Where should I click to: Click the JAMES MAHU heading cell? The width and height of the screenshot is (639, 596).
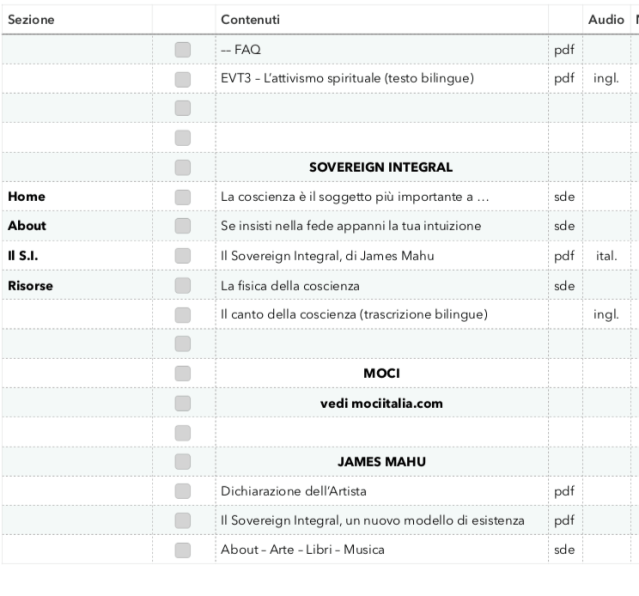pos(380,462)
